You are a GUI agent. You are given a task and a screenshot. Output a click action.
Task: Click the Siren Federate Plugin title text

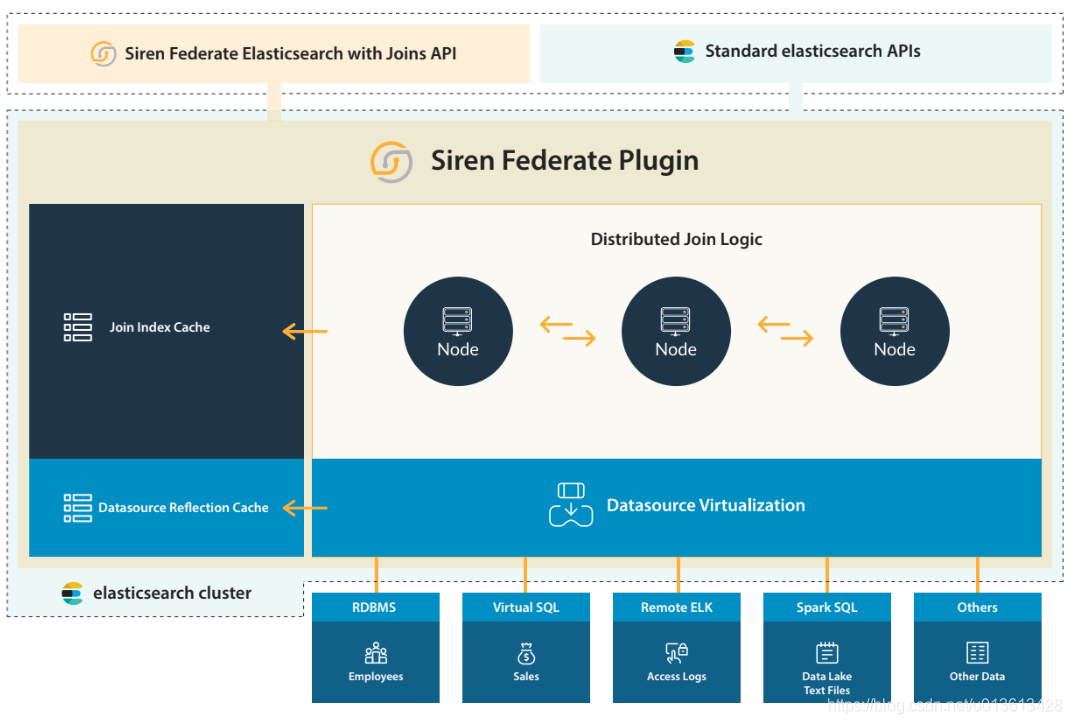pos(565,161)
